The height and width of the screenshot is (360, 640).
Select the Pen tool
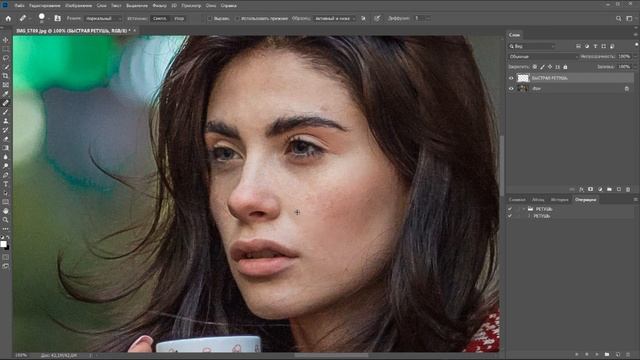(5, 175)
